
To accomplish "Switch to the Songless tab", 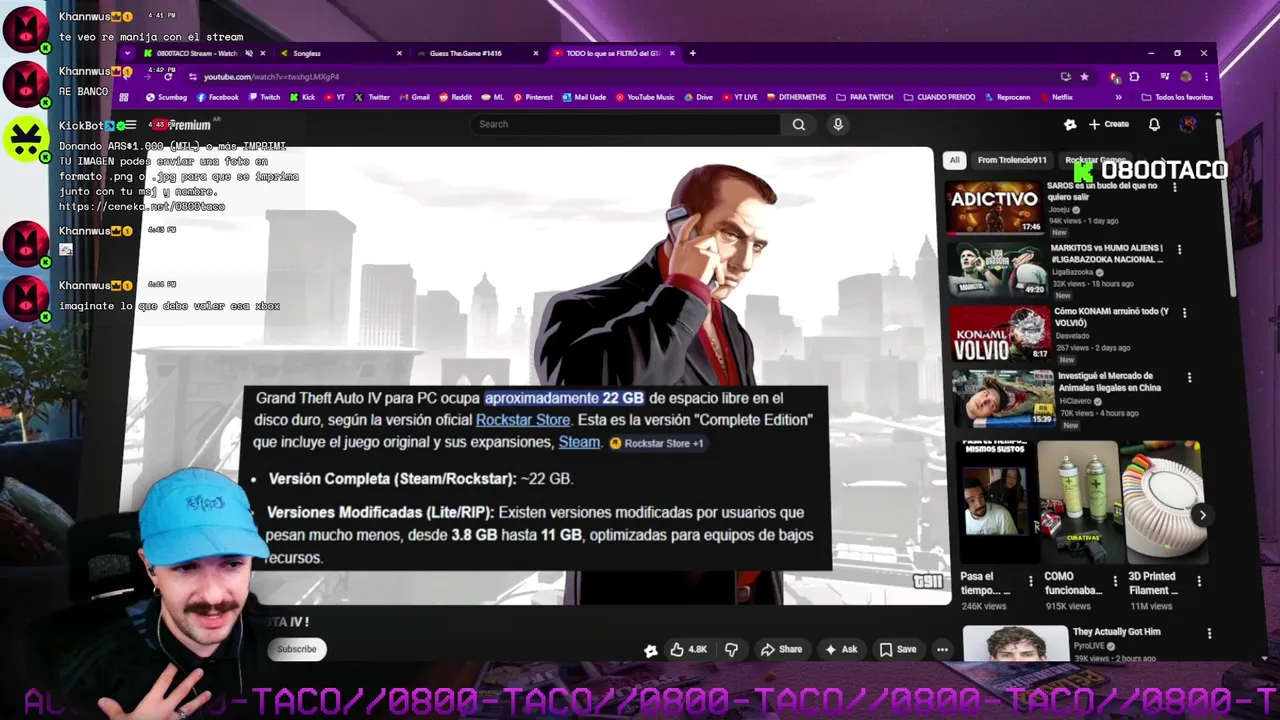I will pyautogui.click(x=340, y=53).
